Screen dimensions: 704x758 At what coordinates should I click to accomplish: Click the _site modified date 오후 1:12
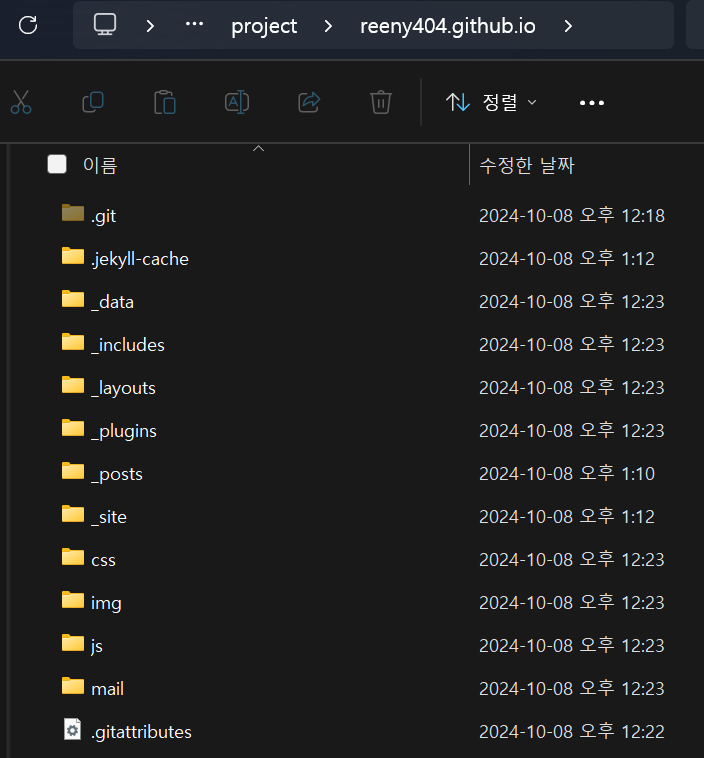[x=567, y=517]
